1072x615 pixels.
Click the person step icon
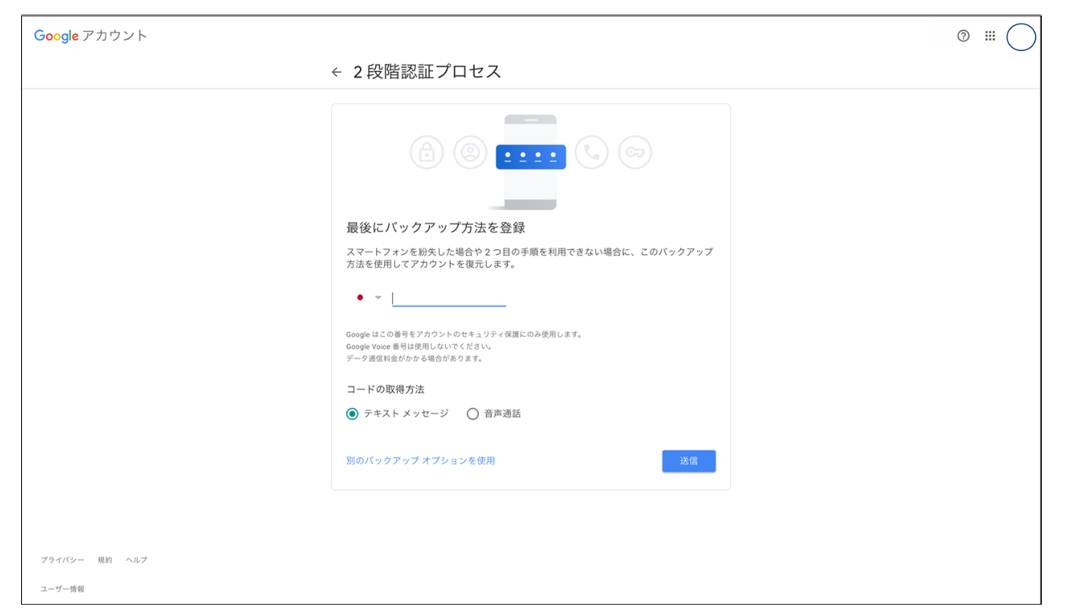pyautogui.click(x=470, y=153)
